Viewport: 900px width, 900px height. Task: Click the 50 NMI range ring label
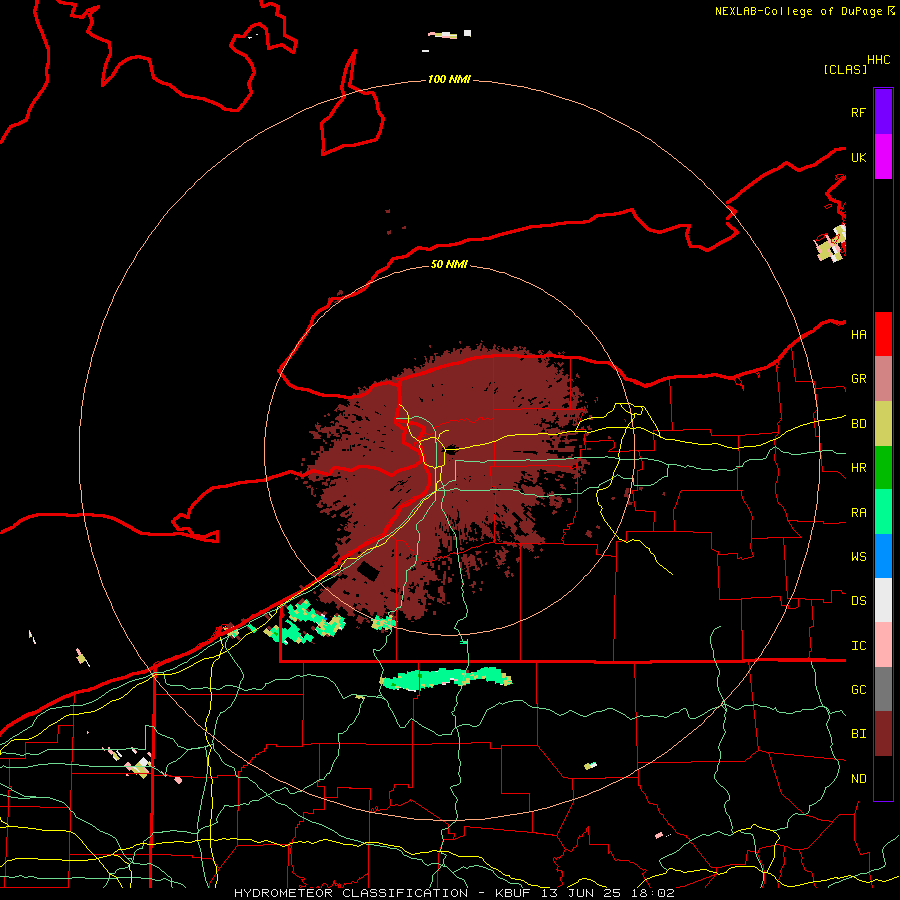(x=449, y=264)
